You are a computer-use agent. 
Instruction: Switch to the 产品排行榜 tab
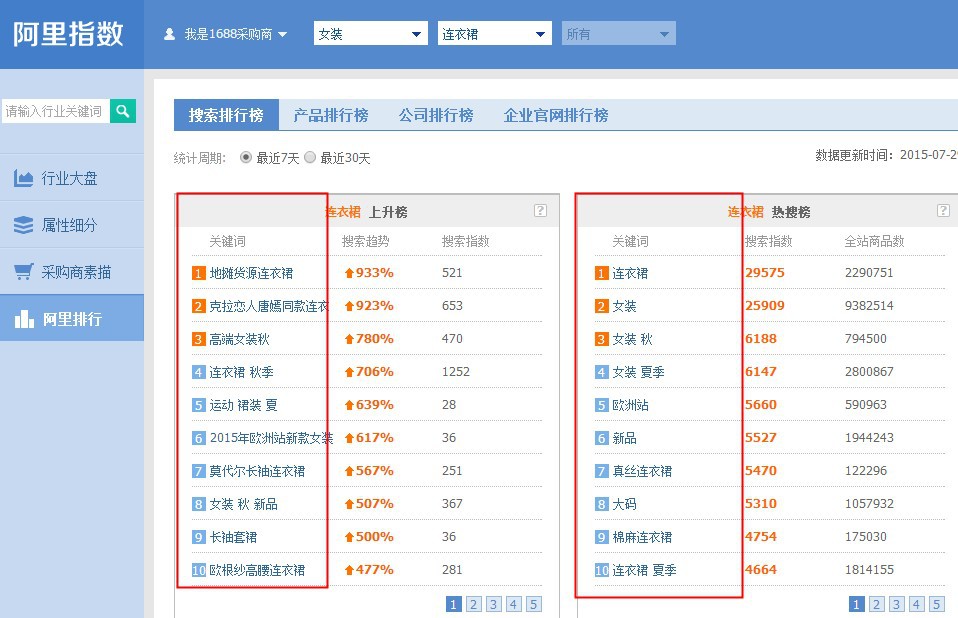331,115
